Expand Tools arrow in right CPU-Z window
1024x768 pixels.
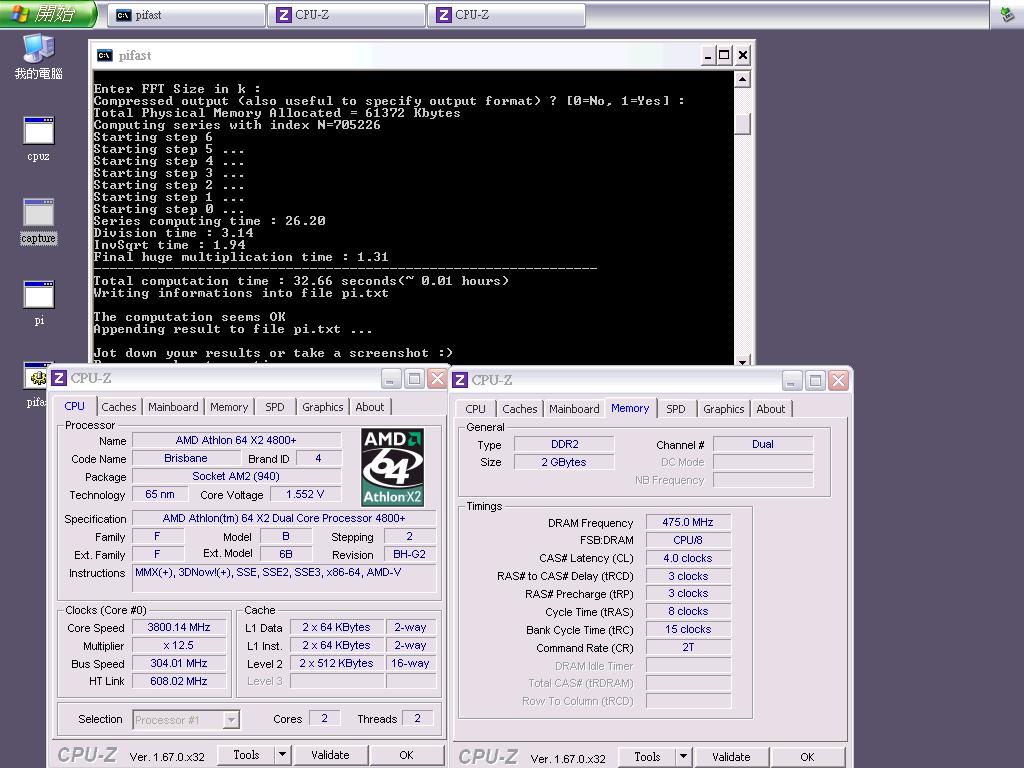683,757
